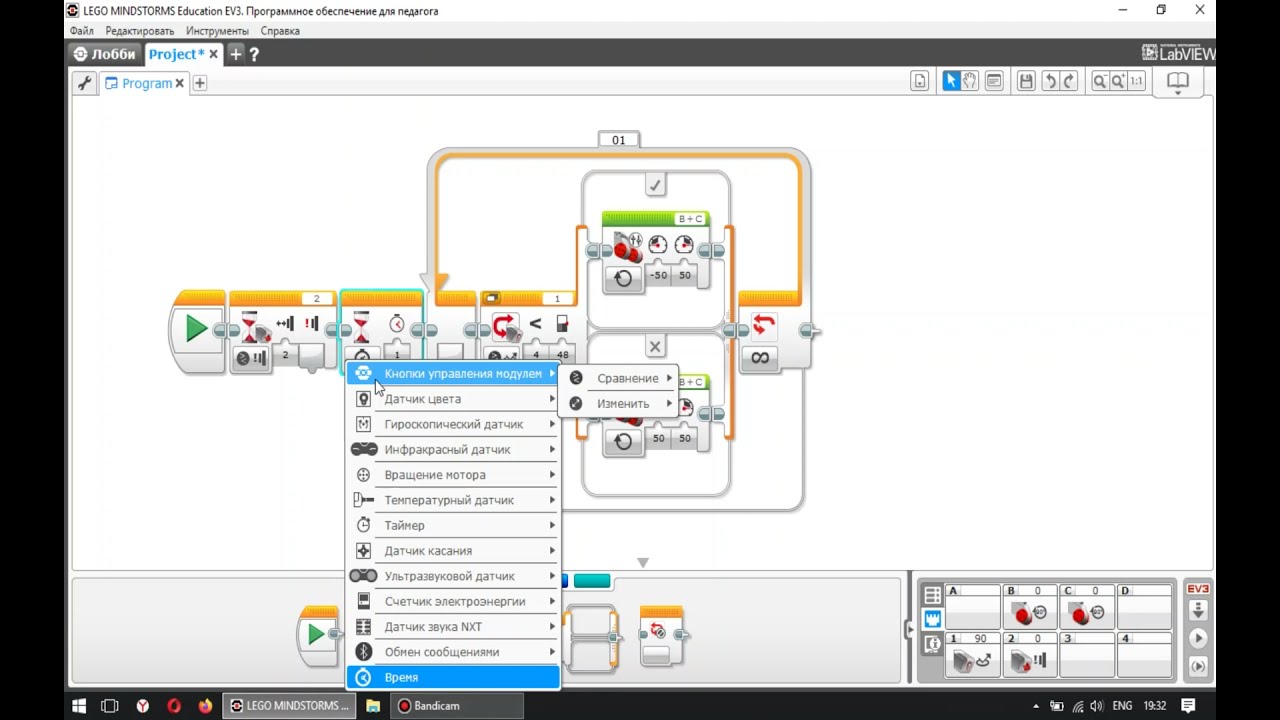Expand Обмен сообщениями submenu
This screenshot has width=1280, height=720.
453,652
